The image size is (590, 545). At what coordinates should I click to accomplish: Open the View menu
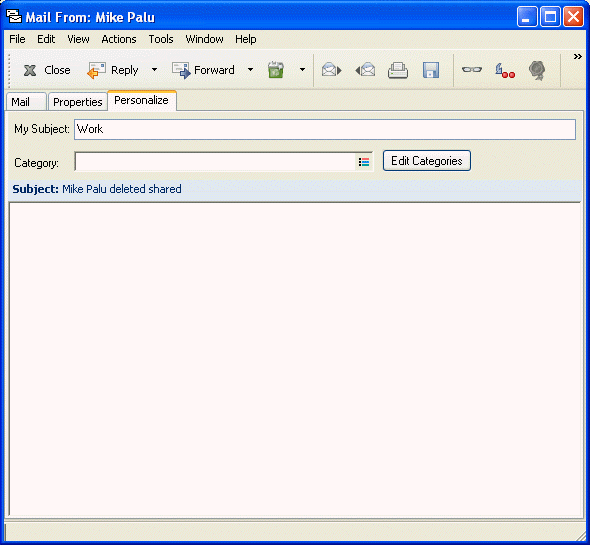pyautogui.click(x=78, y=39)
